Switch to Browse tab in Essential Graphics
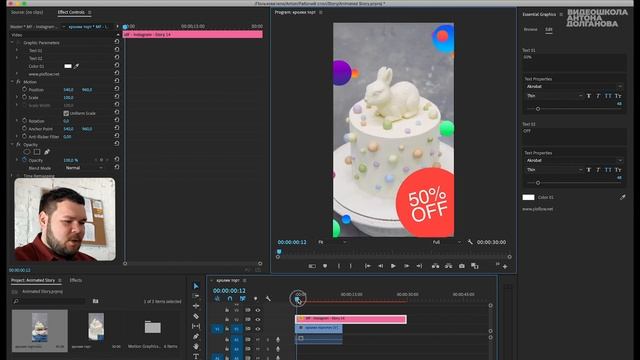The image size is (640, 360). pos(531,29)
